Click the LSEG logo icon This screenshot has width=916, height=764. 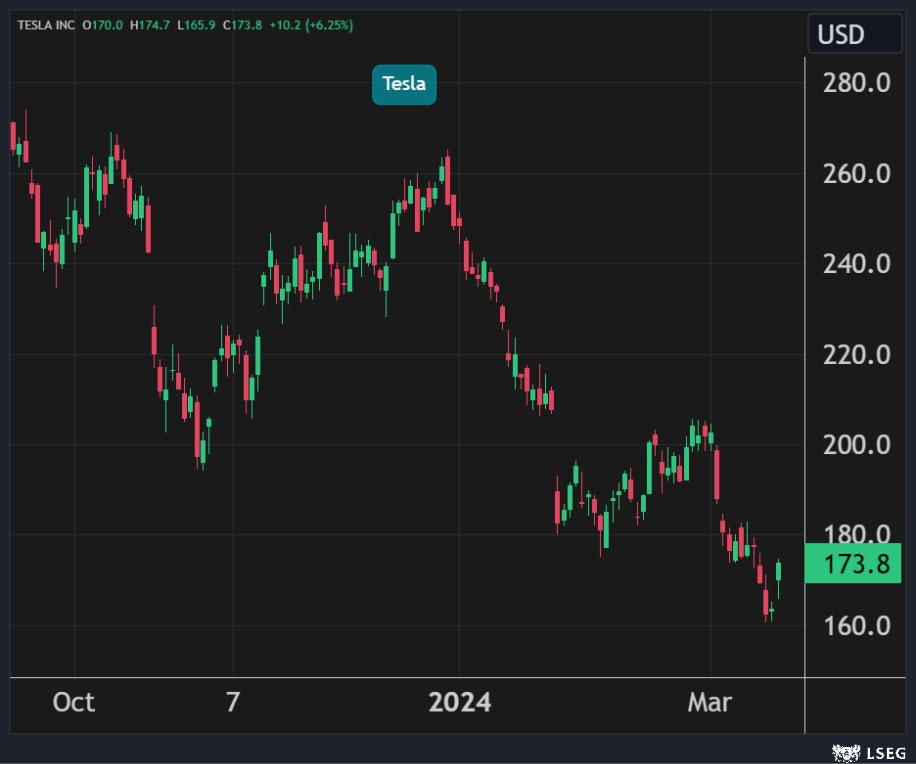(845, 751)
